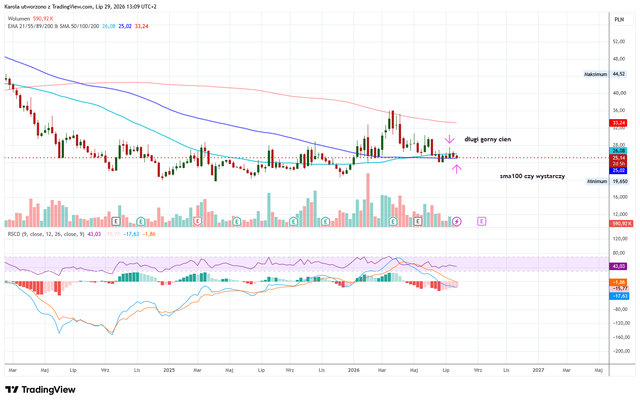Click the 590,92 K volume axis label
The width and height of the screenshot is (640, 403).
[621, 223]
